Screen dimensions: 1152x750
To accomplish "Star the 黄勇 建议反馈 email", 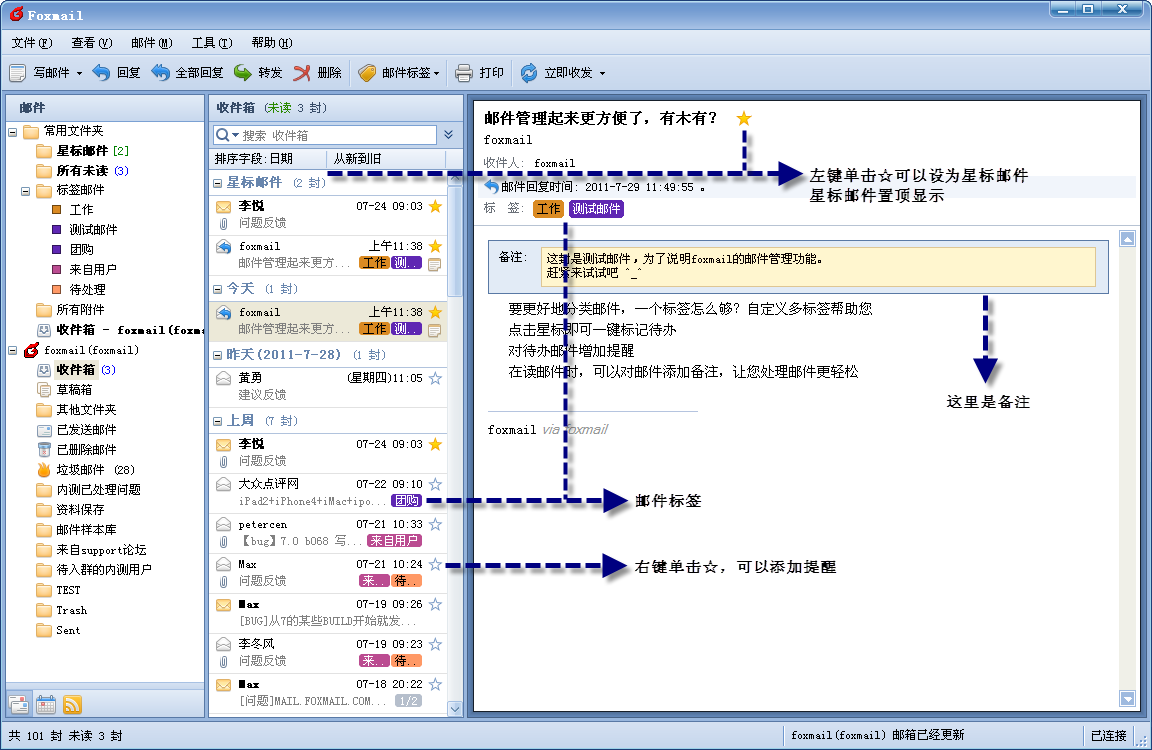I will 435,377.
